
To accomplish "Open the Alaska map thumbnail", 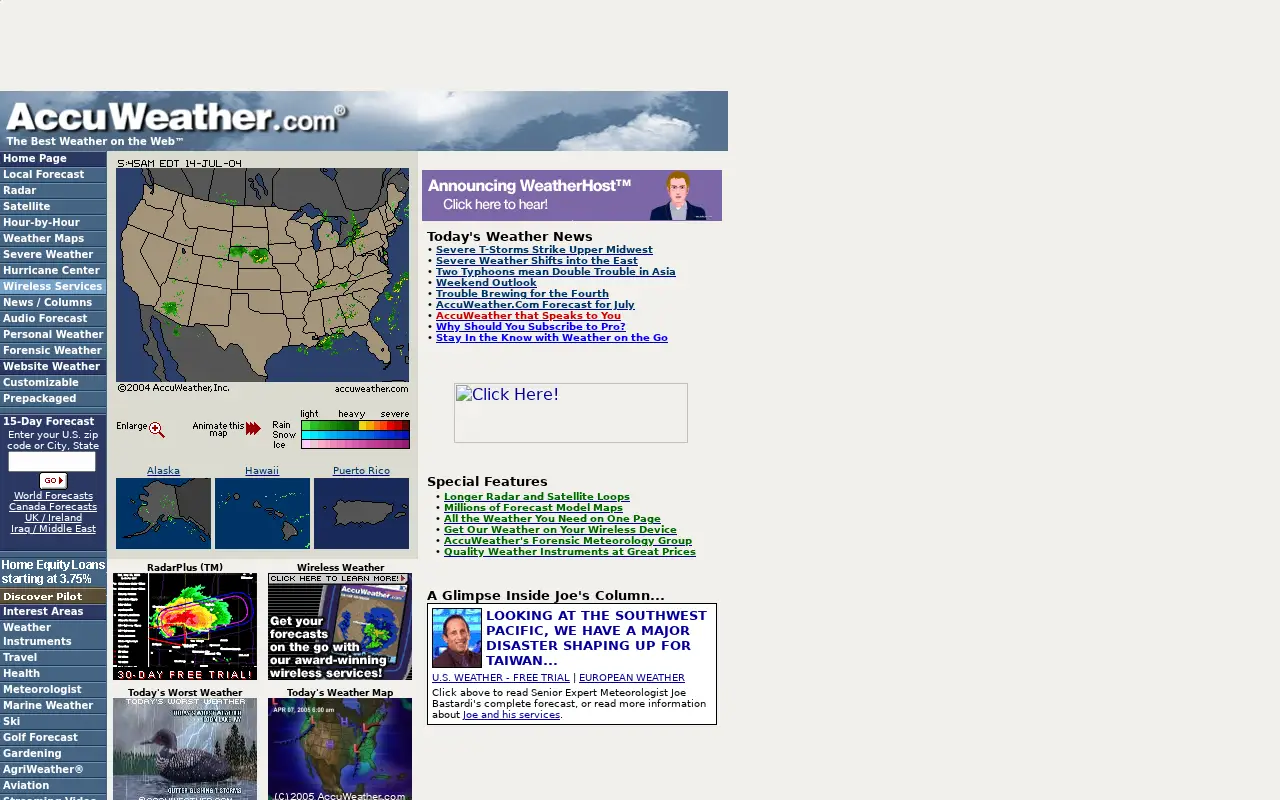I will pyautogui.click(x=163, y=513).
